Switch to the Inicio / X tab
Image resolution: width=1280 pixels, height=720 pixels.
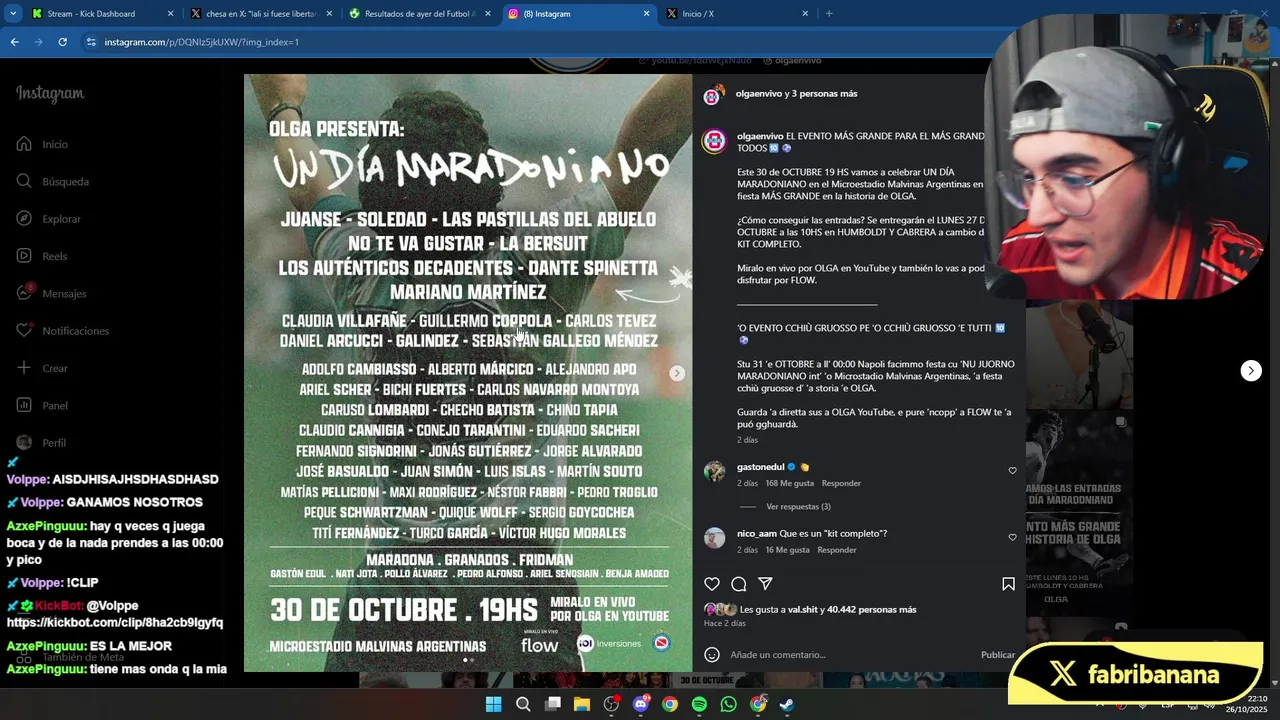point(736,14)
